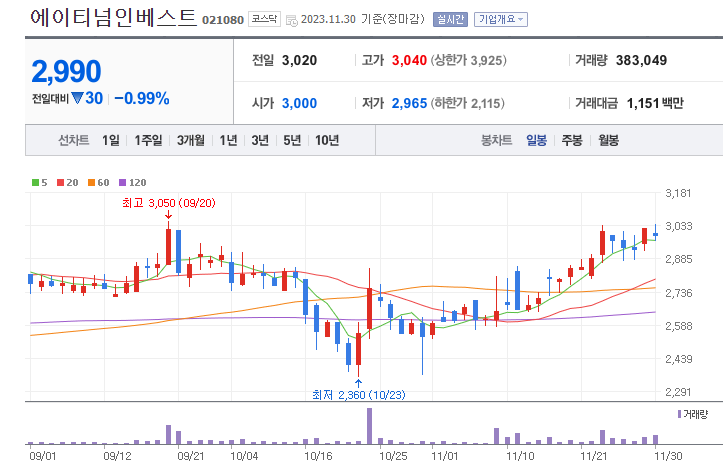Click the 하한가 2,115 text
This screenshot has width=723, height=469.
pos(468,103)
